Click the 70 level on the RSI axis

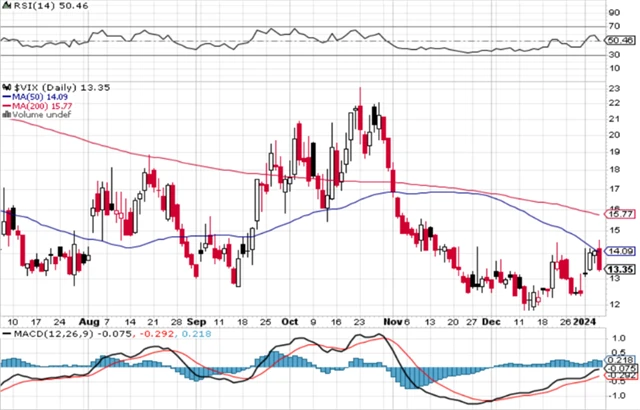tap(614, 27)
